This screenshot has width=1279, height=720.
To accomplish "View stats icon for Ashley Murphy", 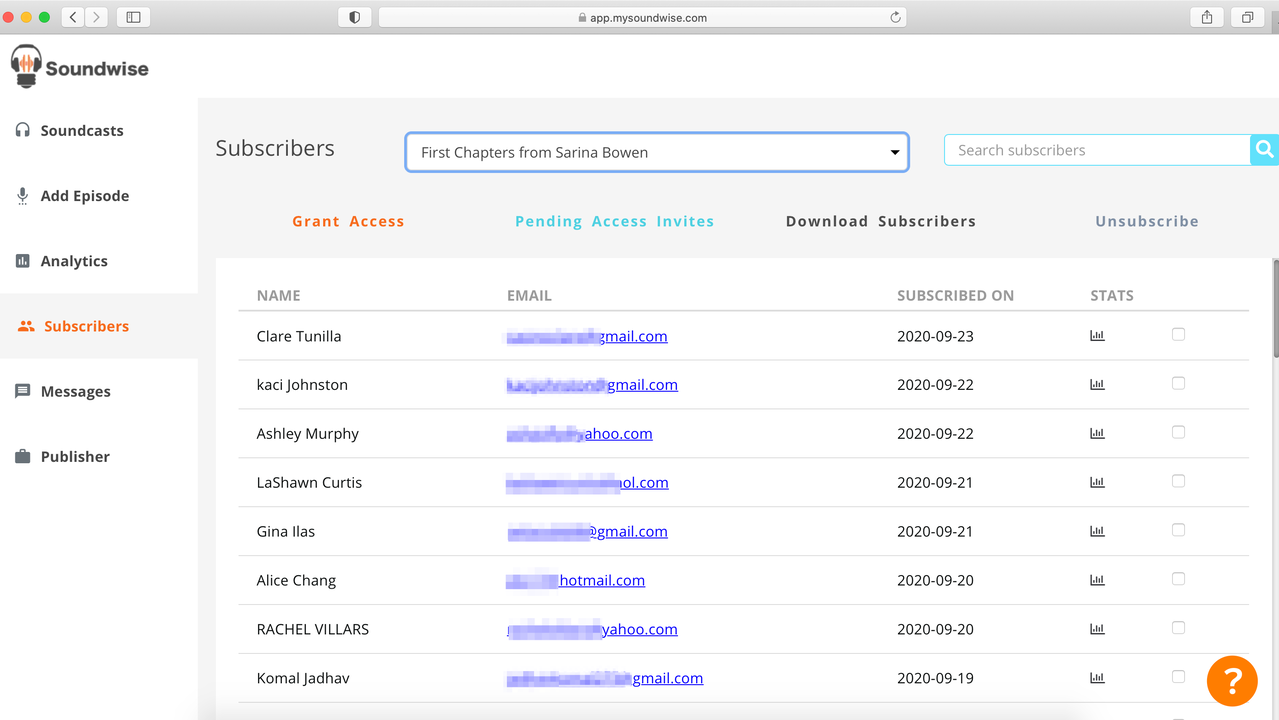I will pyautogui.click(x=1097, y=434).
